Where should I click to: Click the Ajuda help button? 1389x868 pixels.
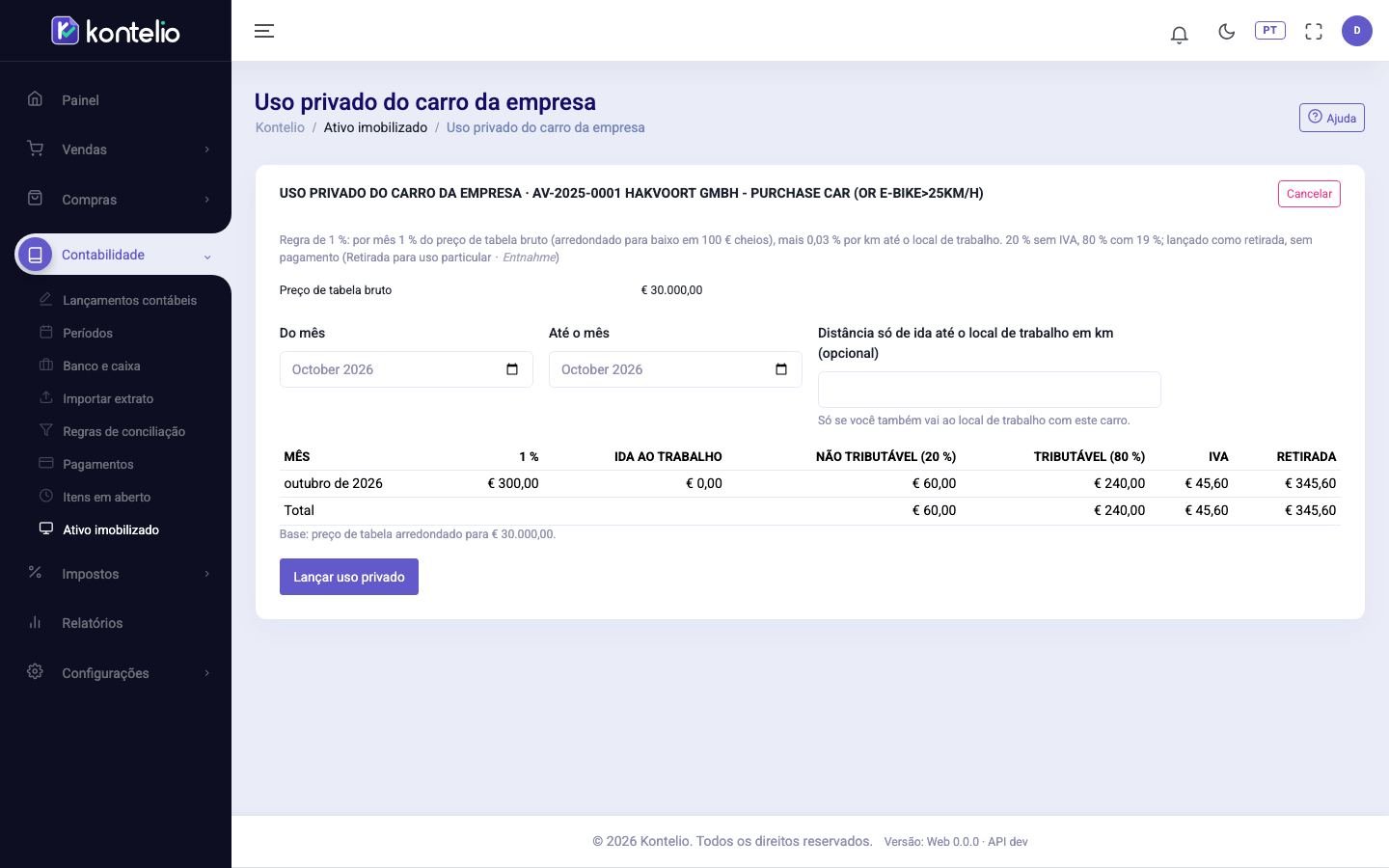[1331, 118]
